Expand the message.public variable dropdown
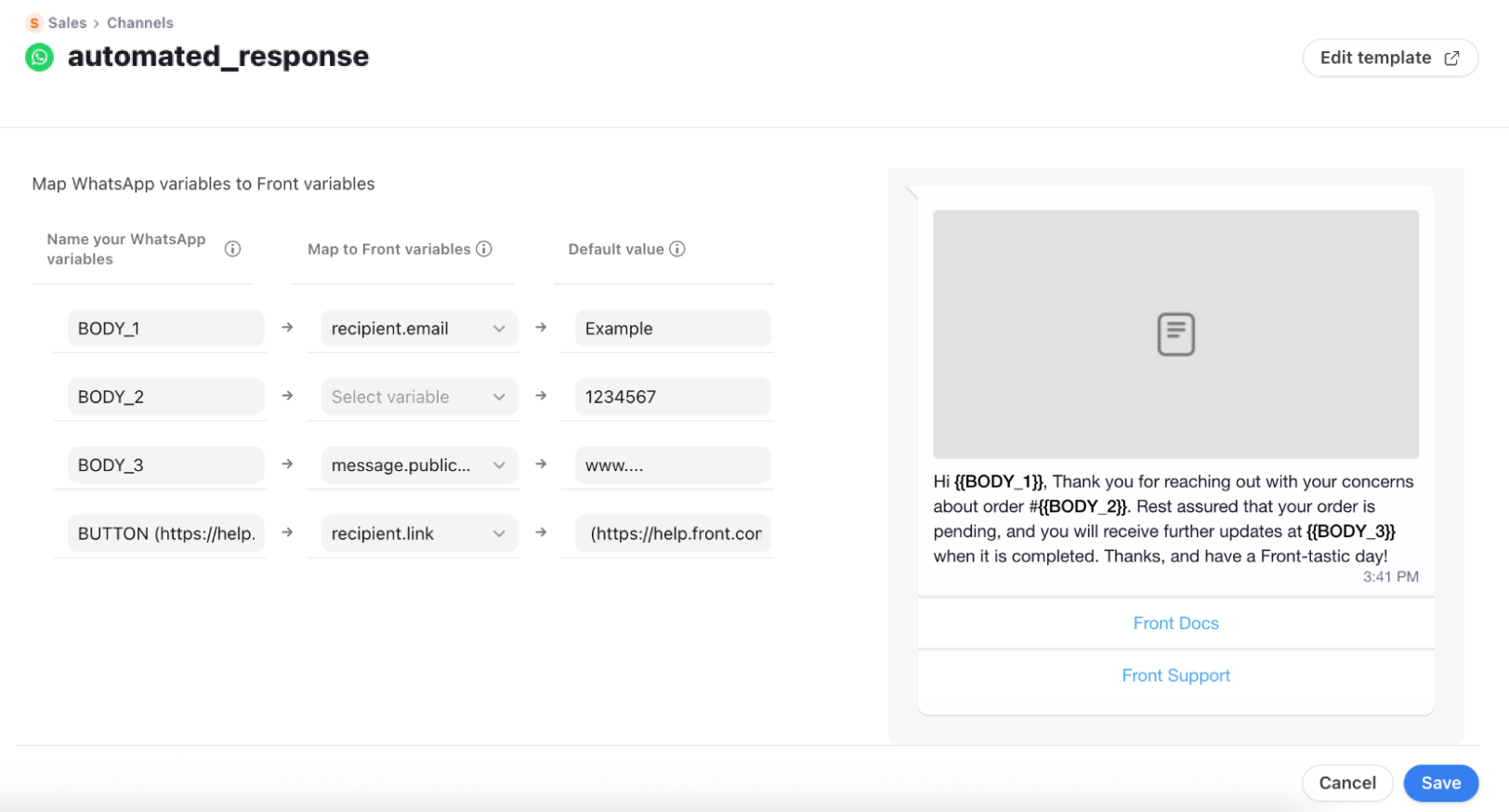The image size is (1509, 812). (419, 465)
